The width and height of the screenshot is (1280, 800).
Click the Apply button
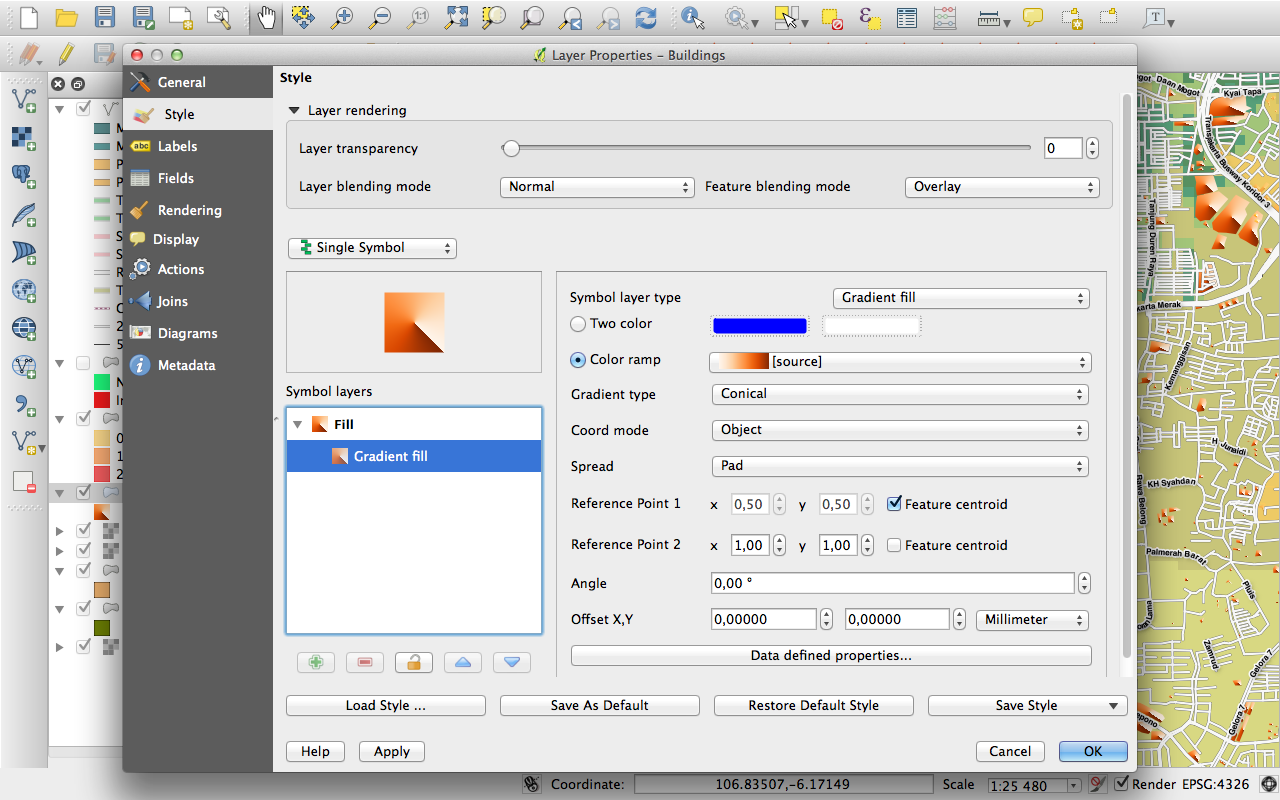(391, 752)
